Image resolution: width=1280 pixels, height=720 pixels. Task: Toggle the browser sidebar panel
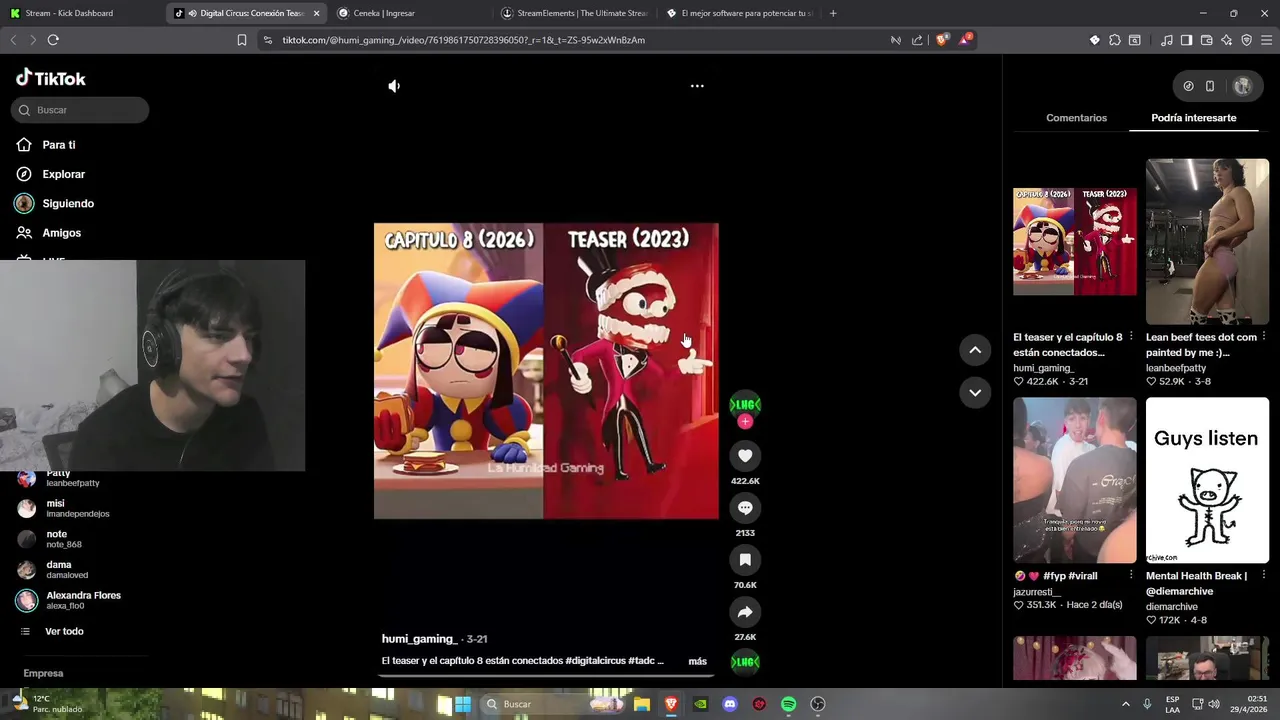pyautogui.click(x=1186, y=40)
